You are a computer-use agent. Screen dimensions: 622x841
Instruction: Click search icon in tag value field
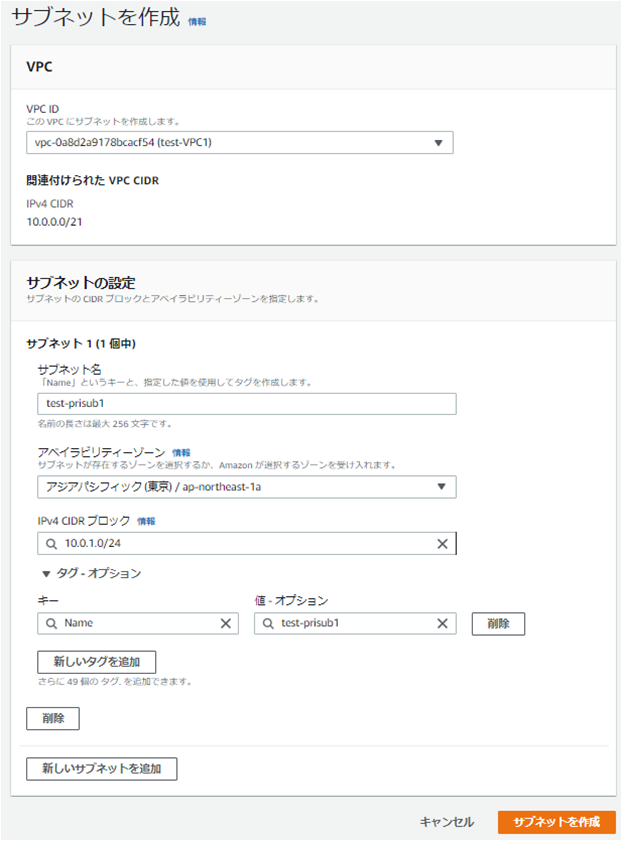268,623
